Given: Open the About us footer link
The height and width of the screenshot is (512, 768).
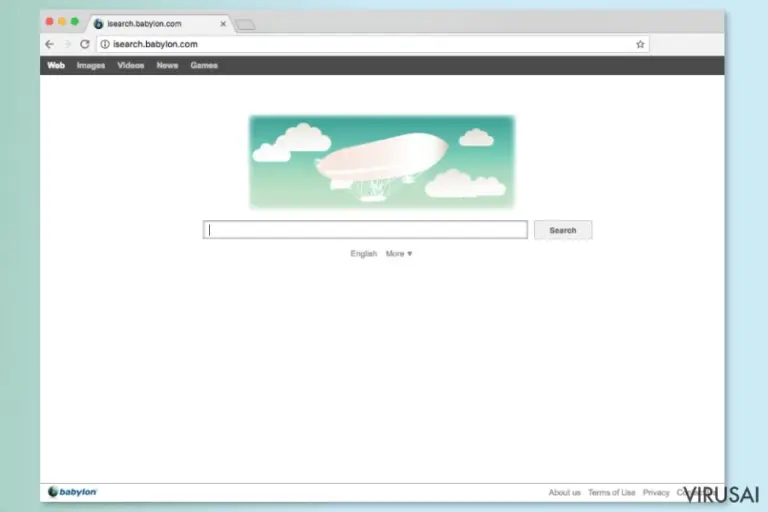Looking at the screenshot, I should [x=564, y=492].
